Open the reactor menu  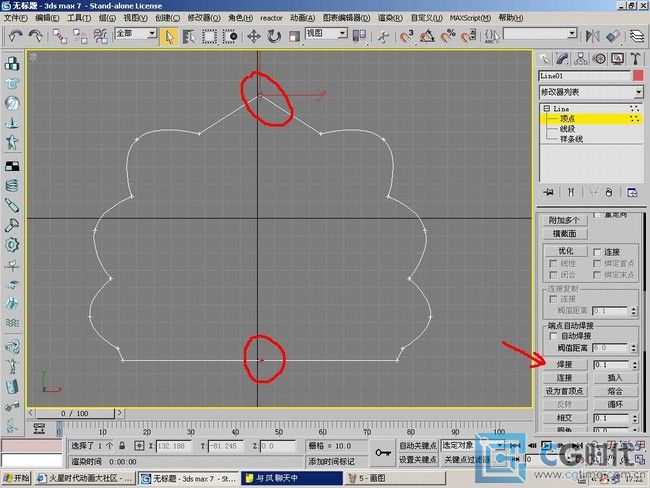click(272, 18)
